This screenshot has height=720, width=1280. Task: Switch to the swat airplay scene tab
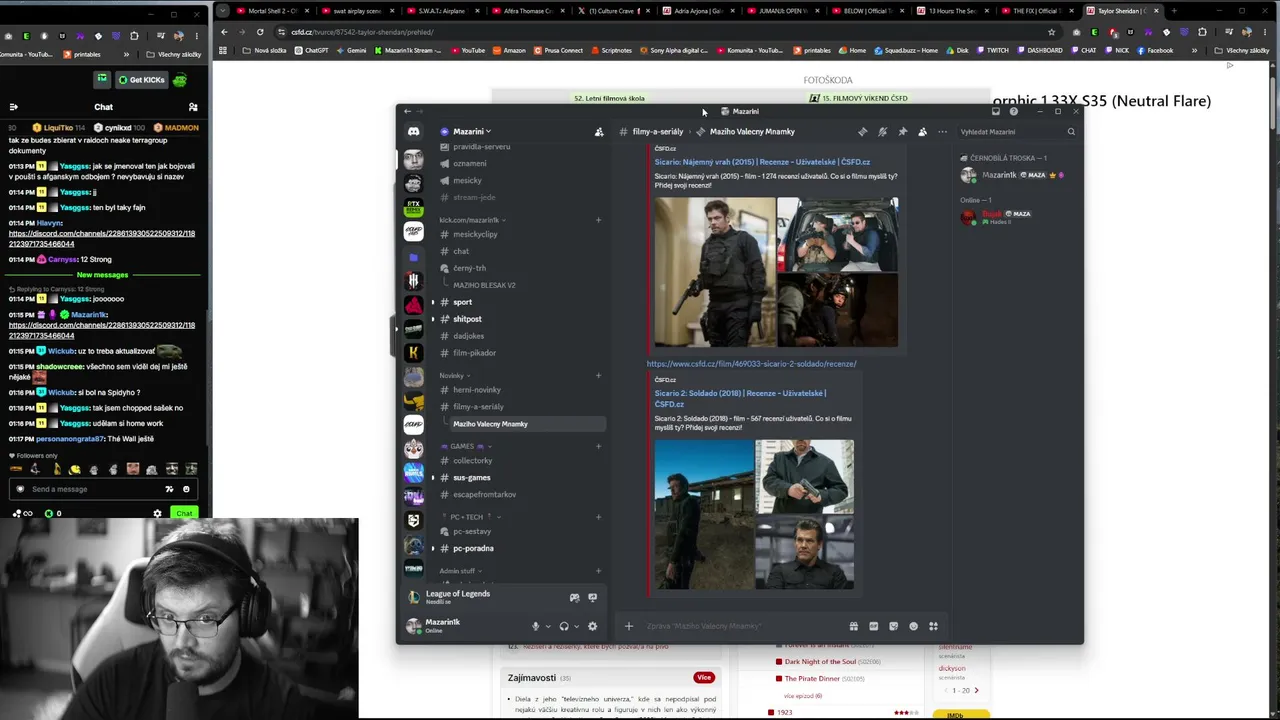357,11
